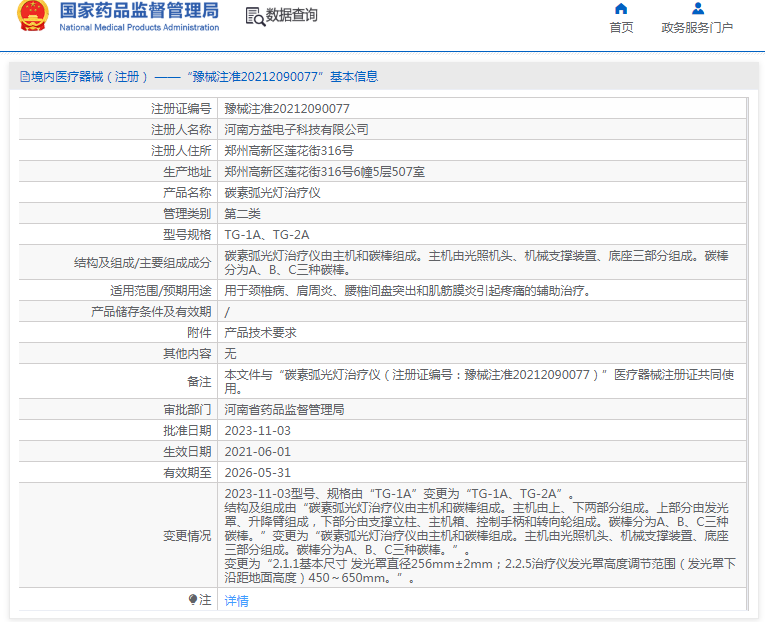Go to 首页 text link

[x=621, y=27]
